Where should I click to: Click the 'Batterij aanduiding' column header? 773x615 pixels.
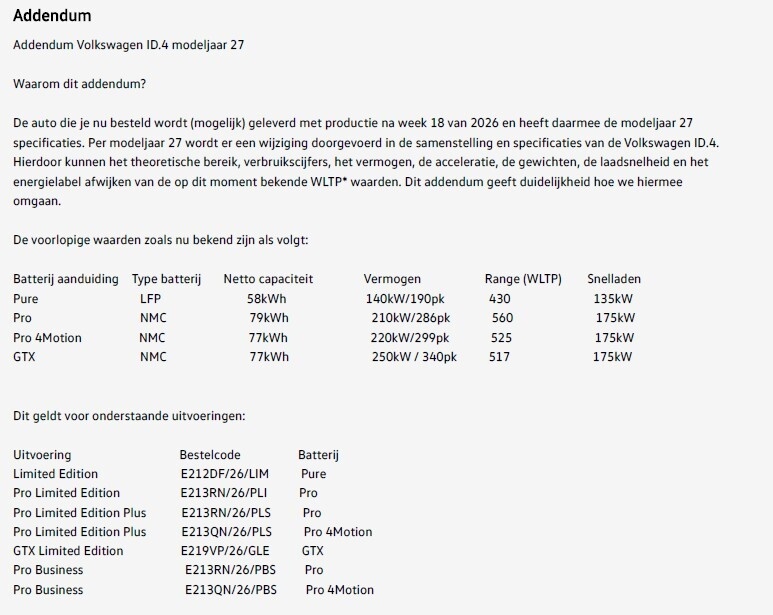point(65,279)
